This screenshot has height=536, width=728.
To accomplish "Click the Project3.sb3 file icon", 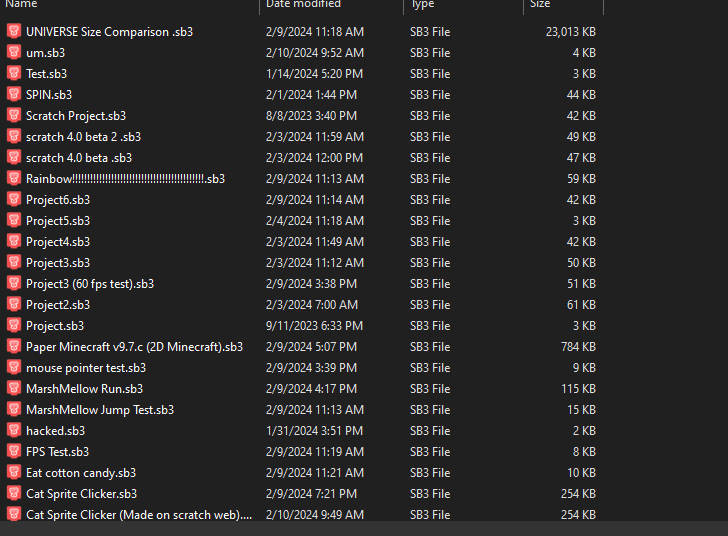I will 14,262.
